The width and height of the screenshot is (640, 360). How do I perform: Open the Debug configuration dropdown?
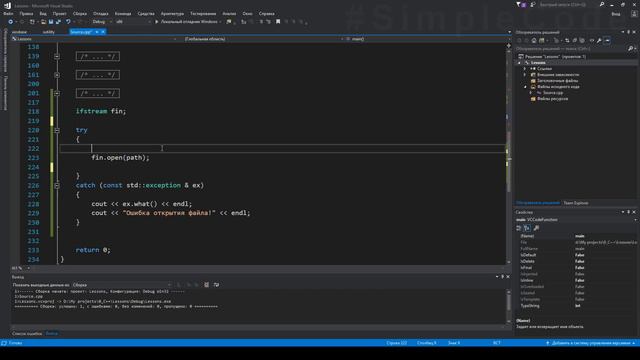tap(101, 22)
